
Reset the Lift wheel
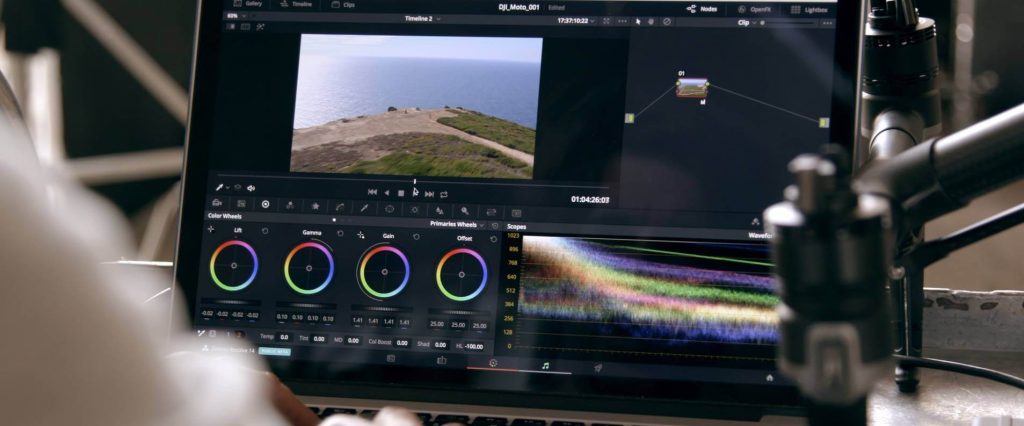coord(264,231)
